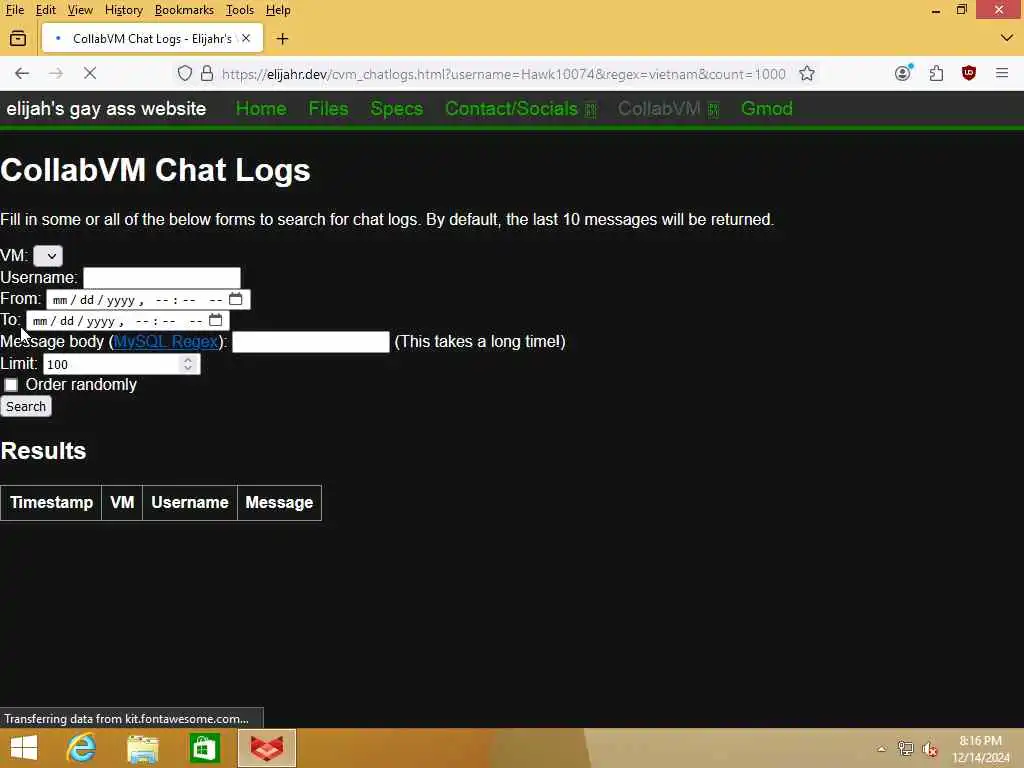
Task: Click the From date-time field
Action: click(148, 299)
